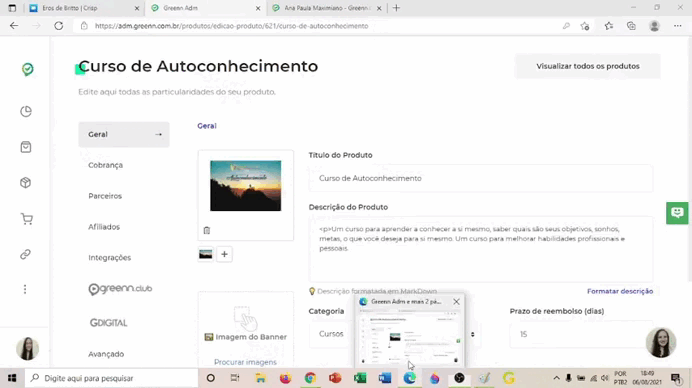
Task: Open the tab actions menu icon
Action: coord(12,8)
